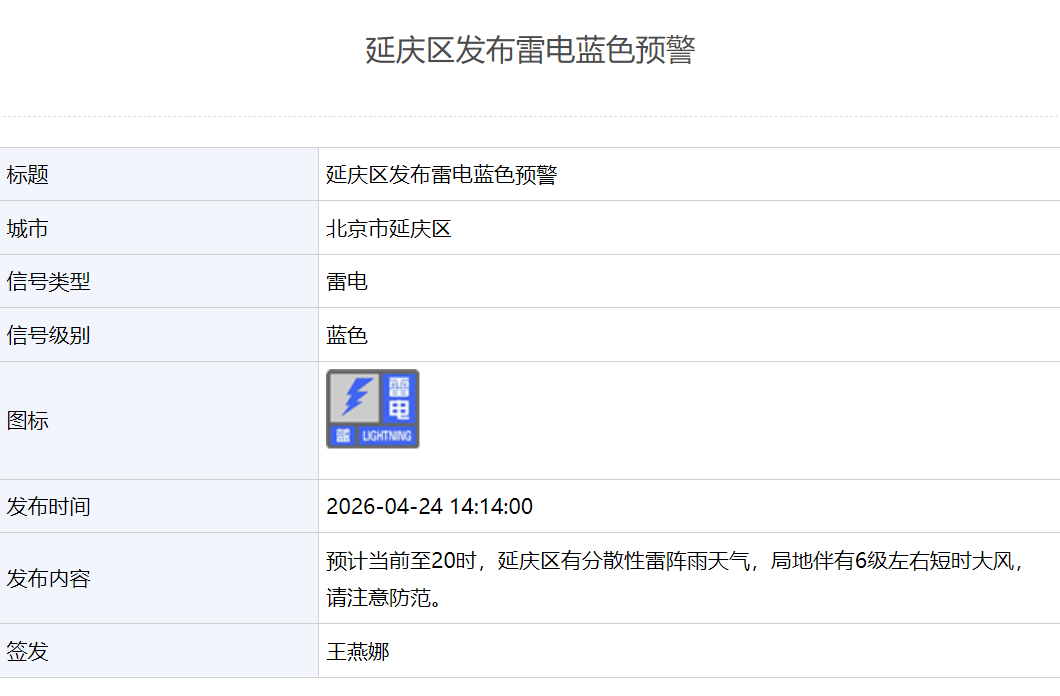Click the 雷电 value in the signal type row
The height and width of the screenshot is (696, 1060).
point(347,282)
